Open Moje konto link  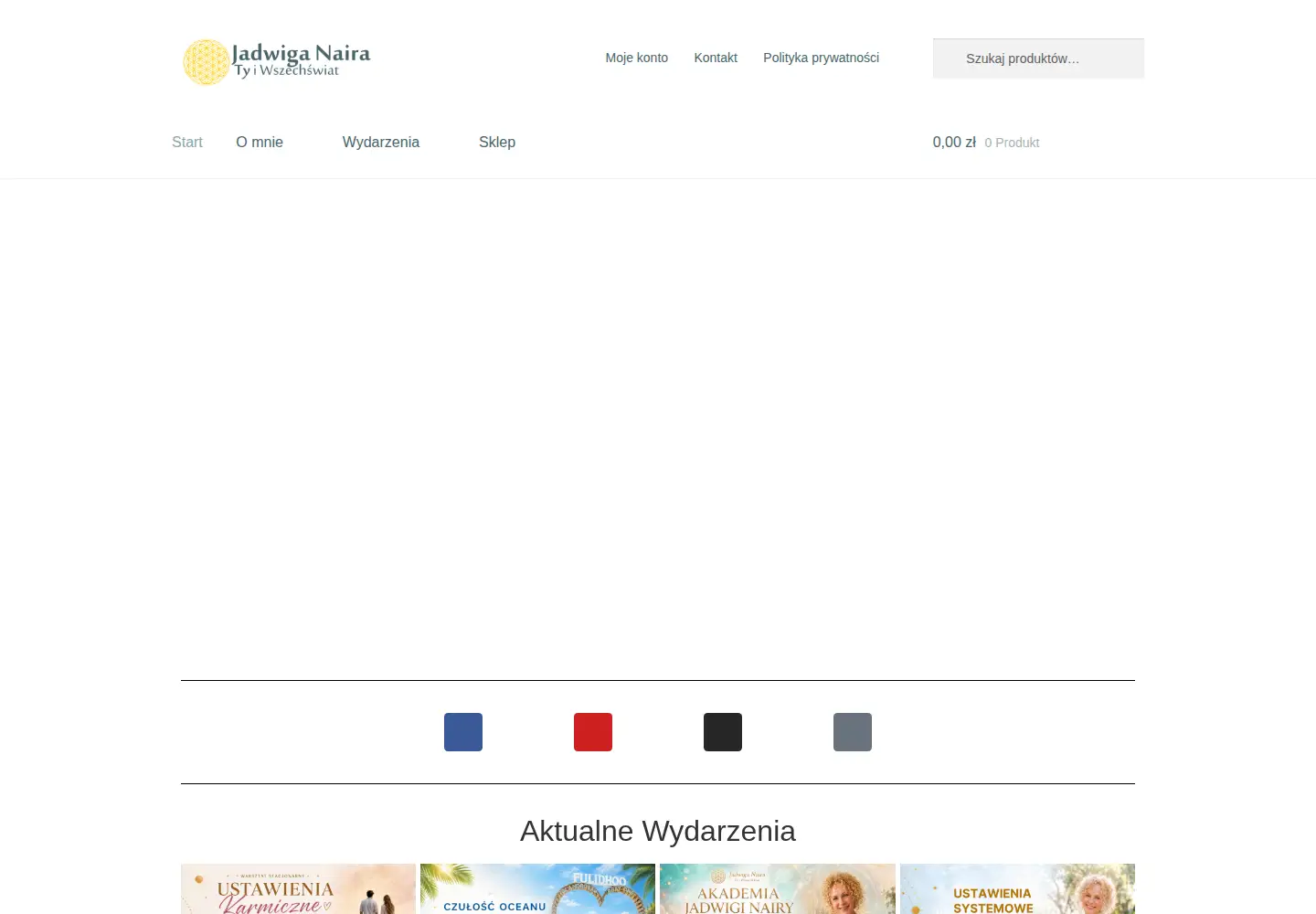[637, 58]
